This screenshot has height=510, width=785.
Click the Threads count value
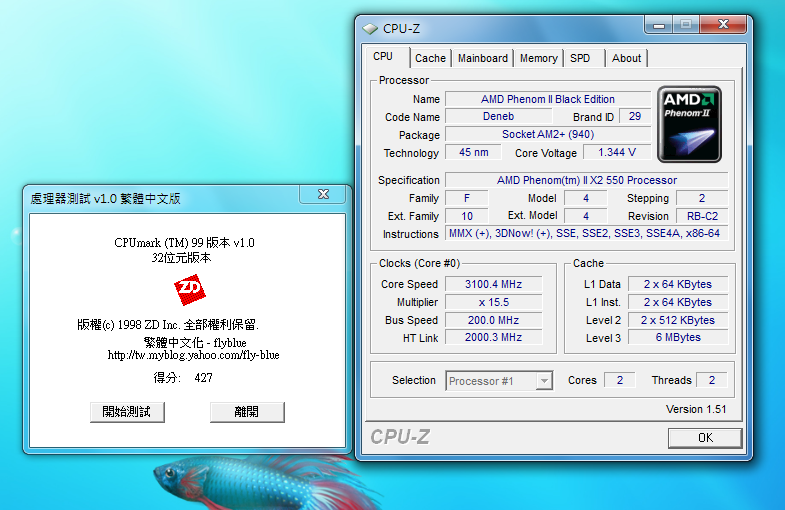(x=711, y=380)
